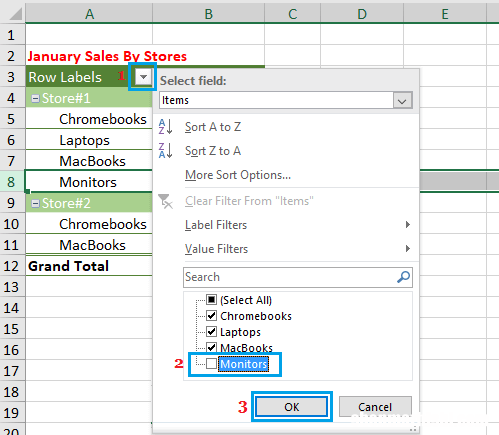This screenshot has height=435, width=499.
Task: Click into the Search field
Action: point(290,277)
